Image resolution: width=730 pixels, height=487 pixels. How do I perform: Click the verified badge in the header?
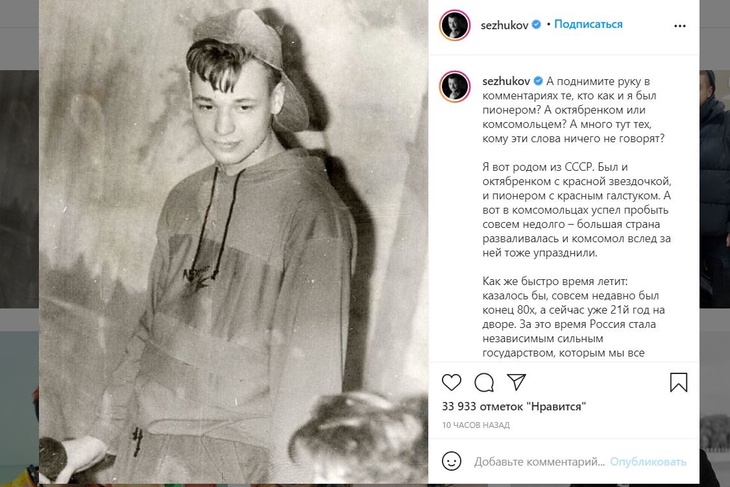pyautogui.click(x=536, y=24)
